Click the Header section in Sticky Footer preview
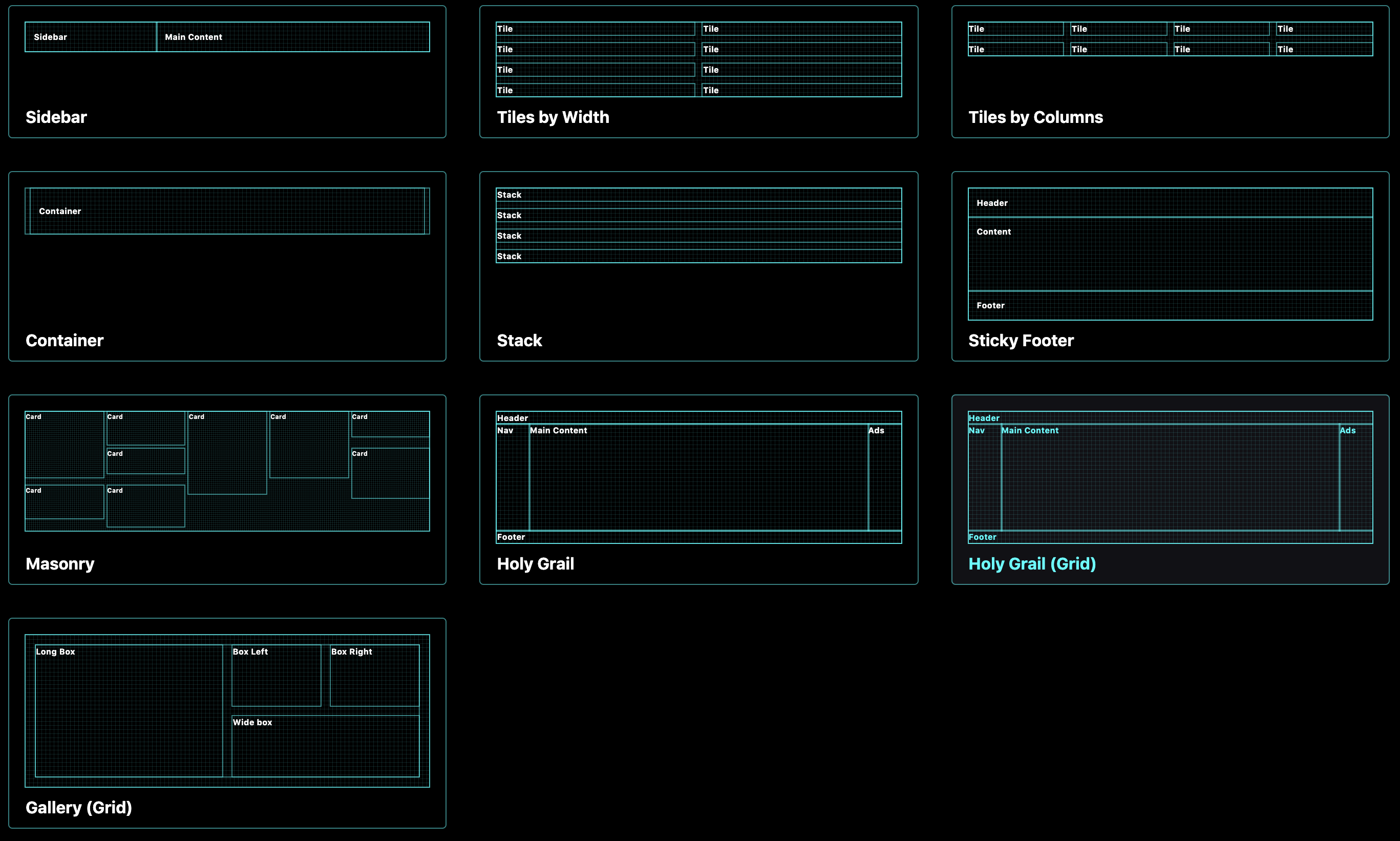 1171,202
